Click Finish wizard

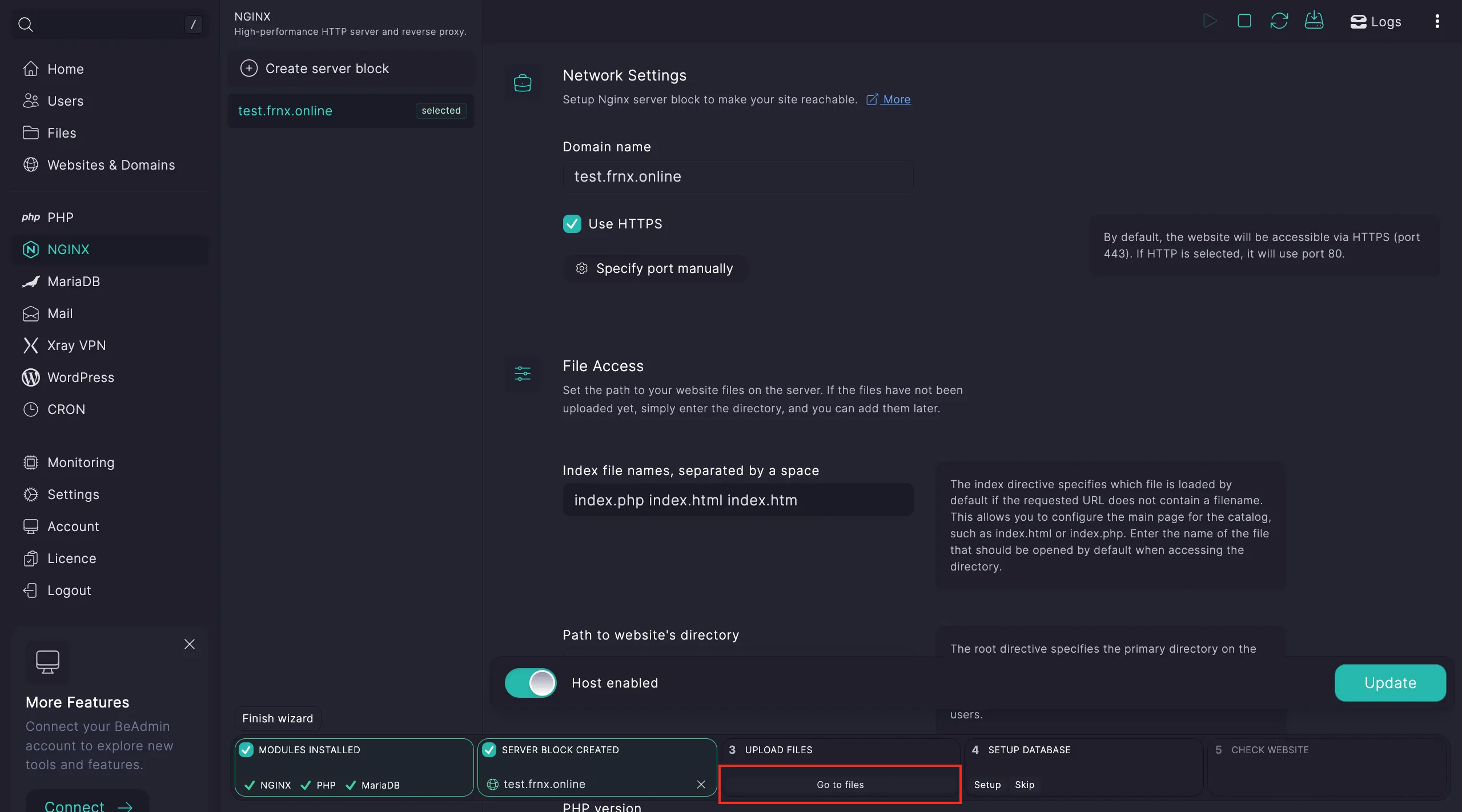point(278,718)
